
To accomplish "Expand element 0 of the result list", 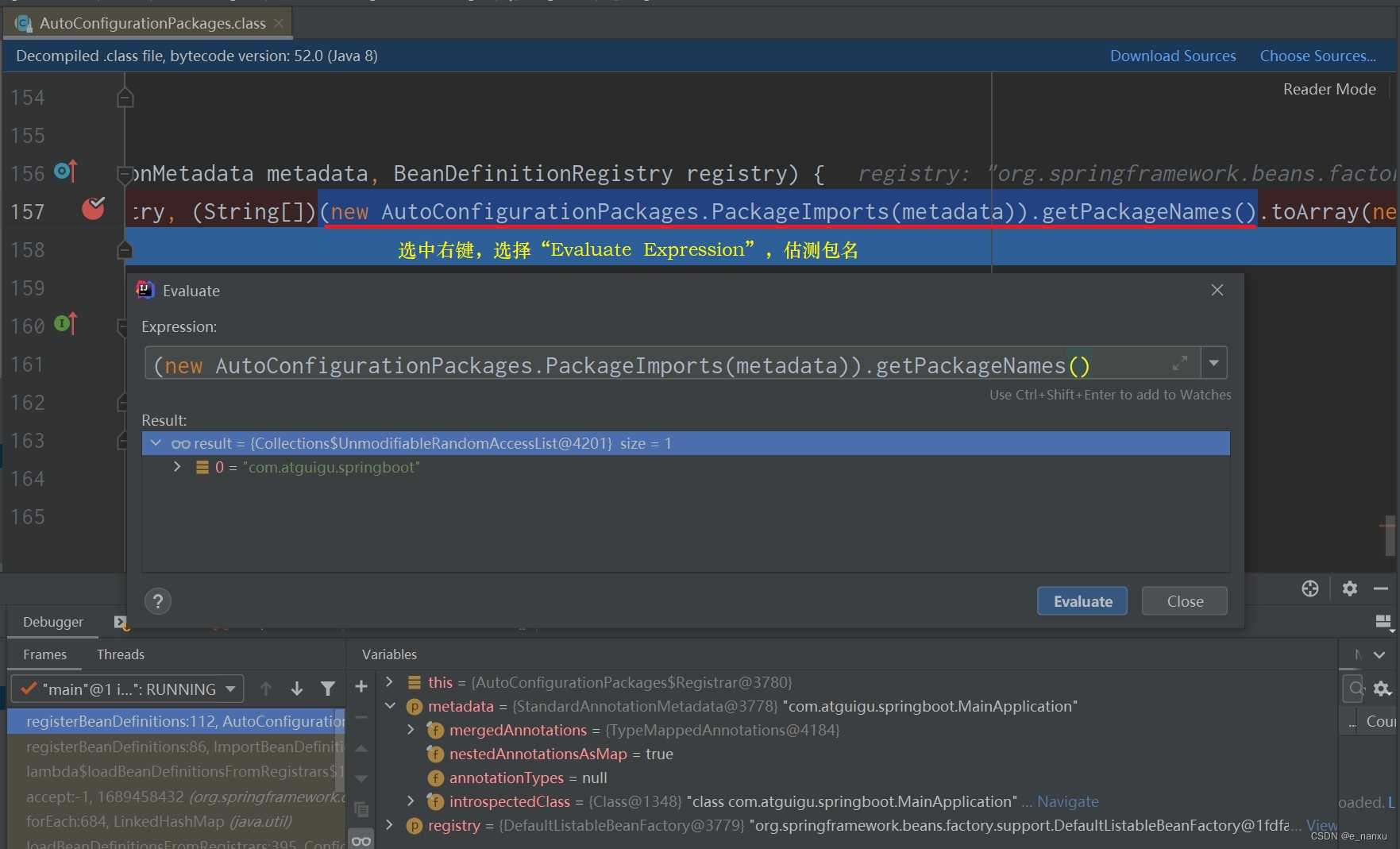I will pos(177,467).
